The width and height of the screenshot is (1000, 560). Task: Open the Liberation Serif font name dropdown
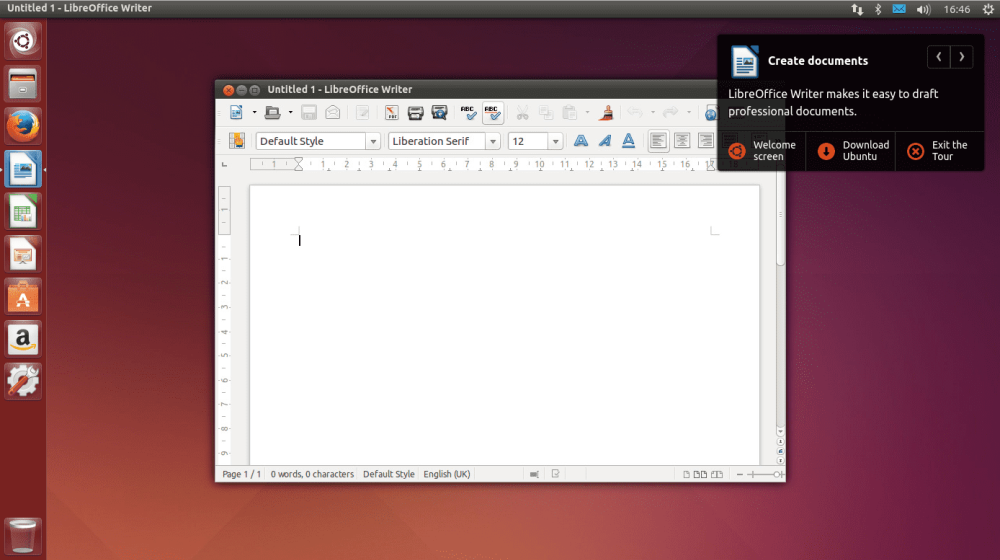(x=492, y=141)
